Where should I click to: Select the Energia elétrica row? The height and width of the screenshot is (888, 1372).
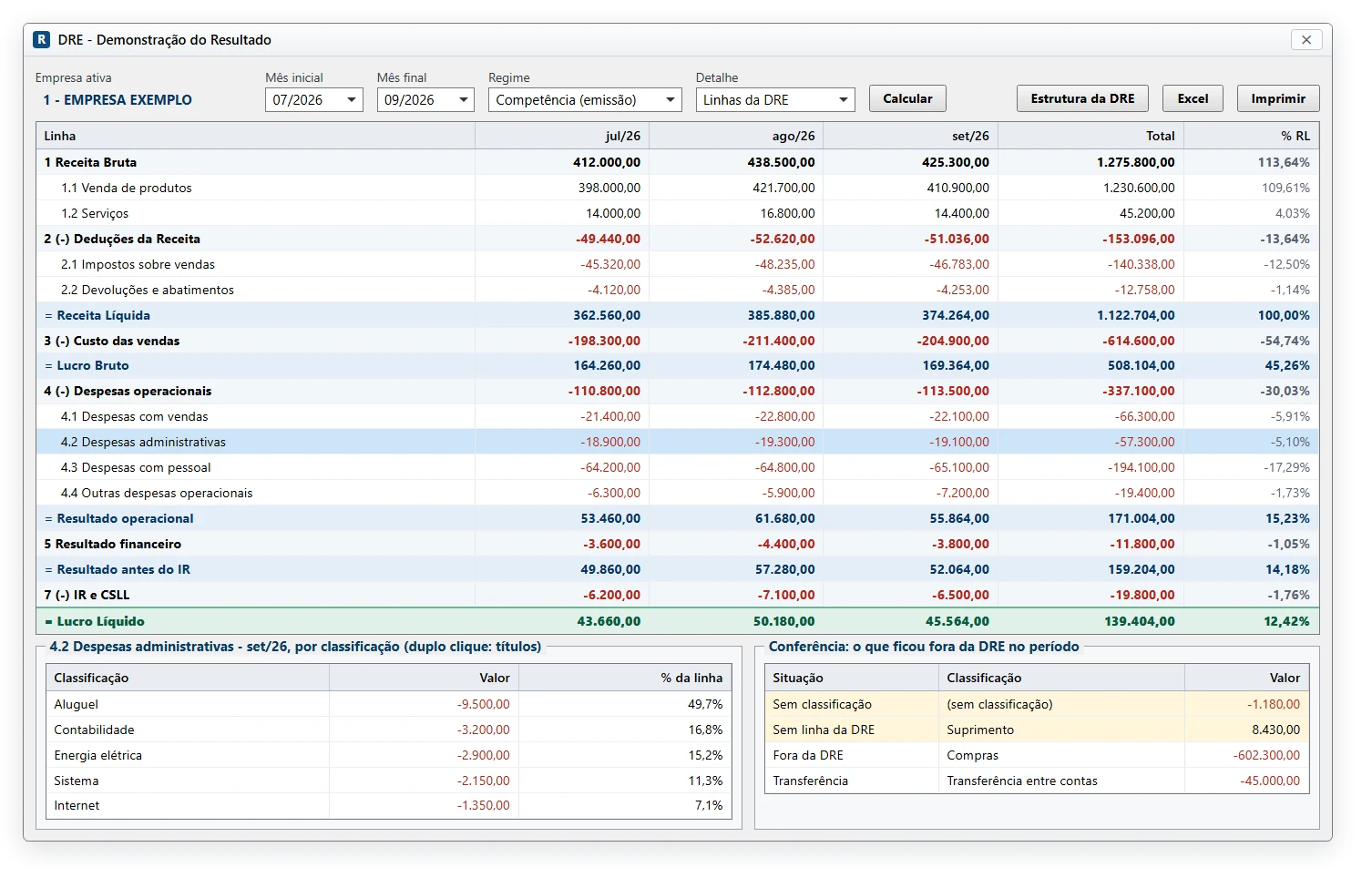point(389,755)
